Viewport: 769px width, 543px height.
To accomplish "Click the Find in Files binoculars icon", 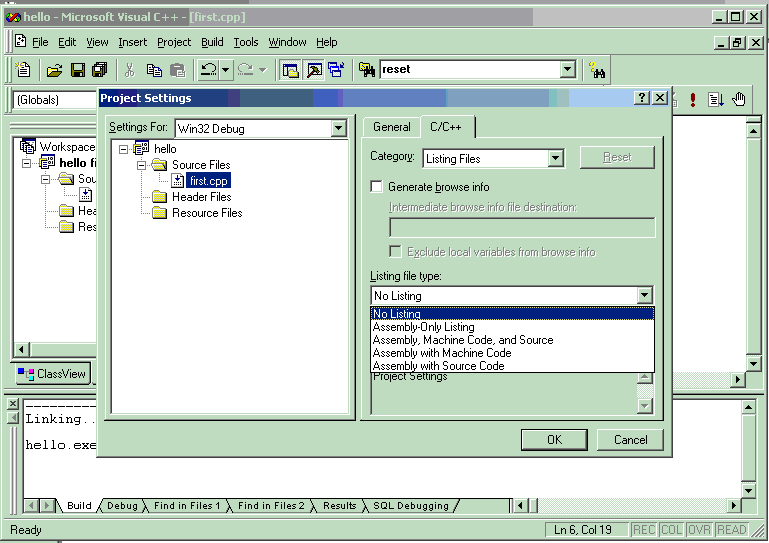I will coord(366,70).
